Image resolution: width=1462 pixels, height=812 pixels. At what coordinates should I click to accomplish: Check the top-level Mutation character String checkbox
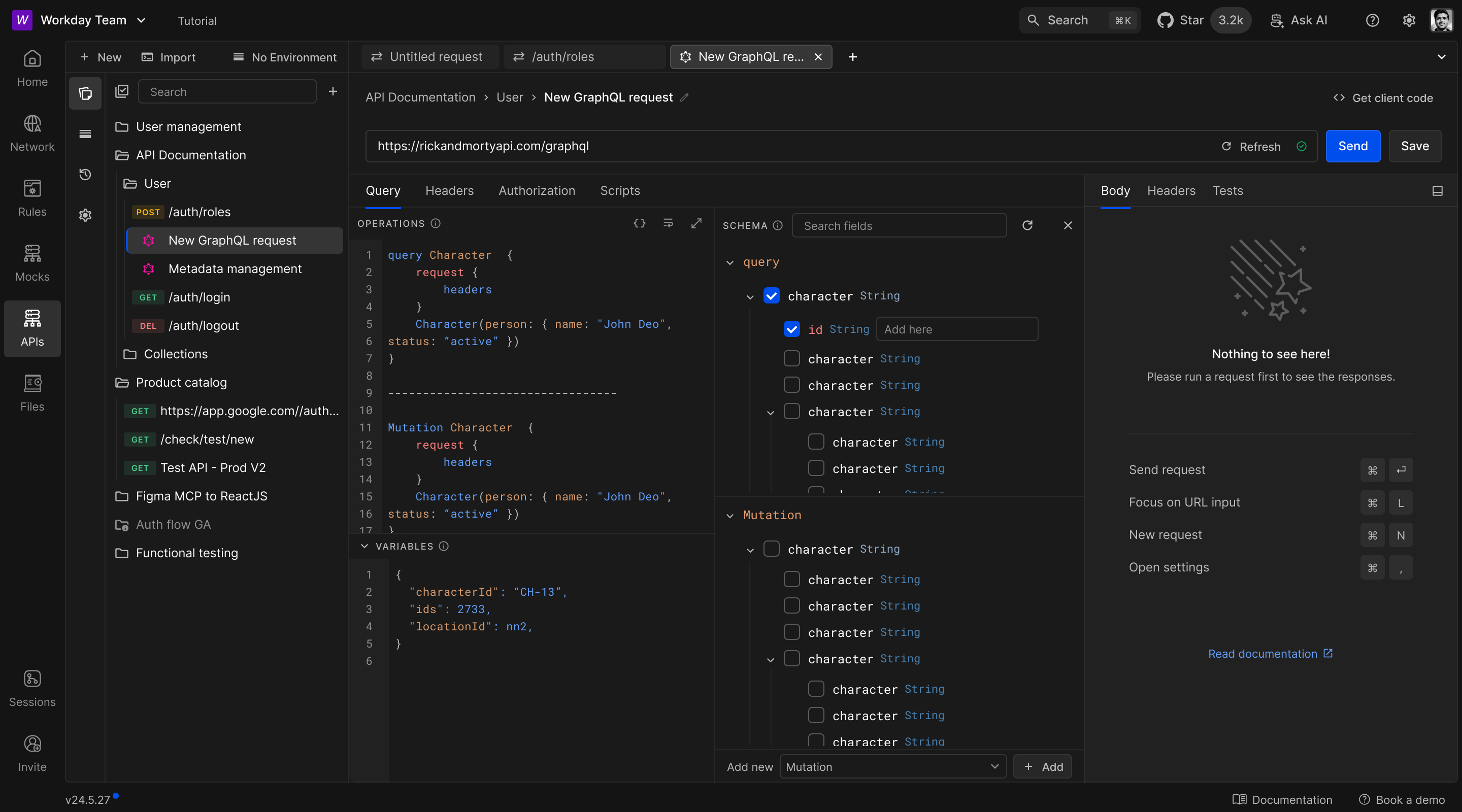[x=771, y=549]
